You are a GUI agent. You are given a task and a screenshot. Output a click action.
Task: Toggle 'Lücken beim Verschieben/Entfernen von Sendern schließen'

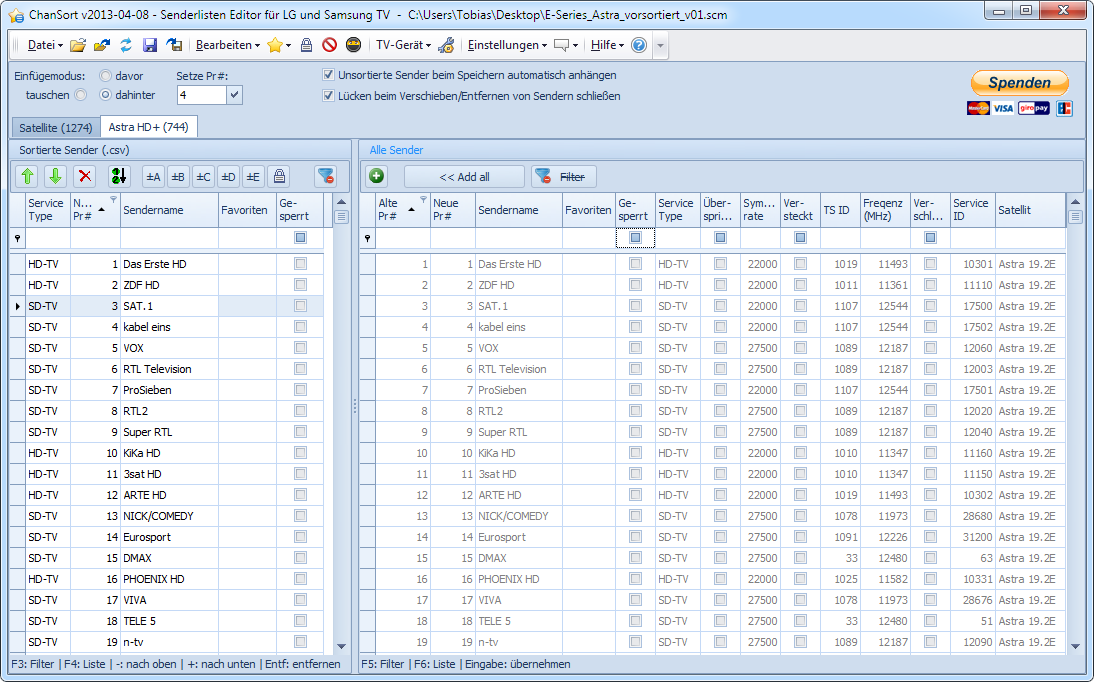(328, 96)
